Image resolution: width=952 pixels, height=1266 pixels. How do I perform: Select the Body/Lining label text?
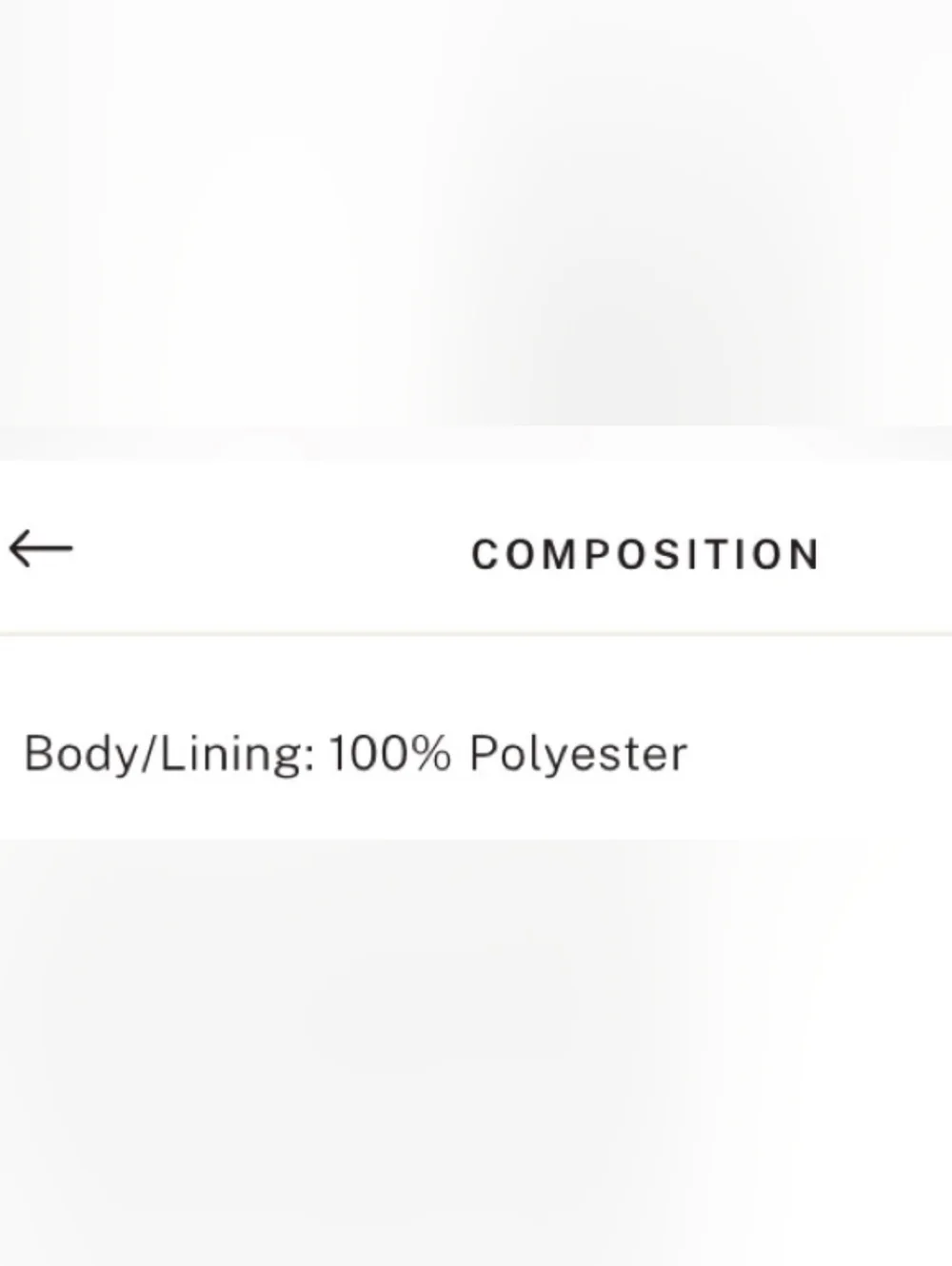(169, 754)
